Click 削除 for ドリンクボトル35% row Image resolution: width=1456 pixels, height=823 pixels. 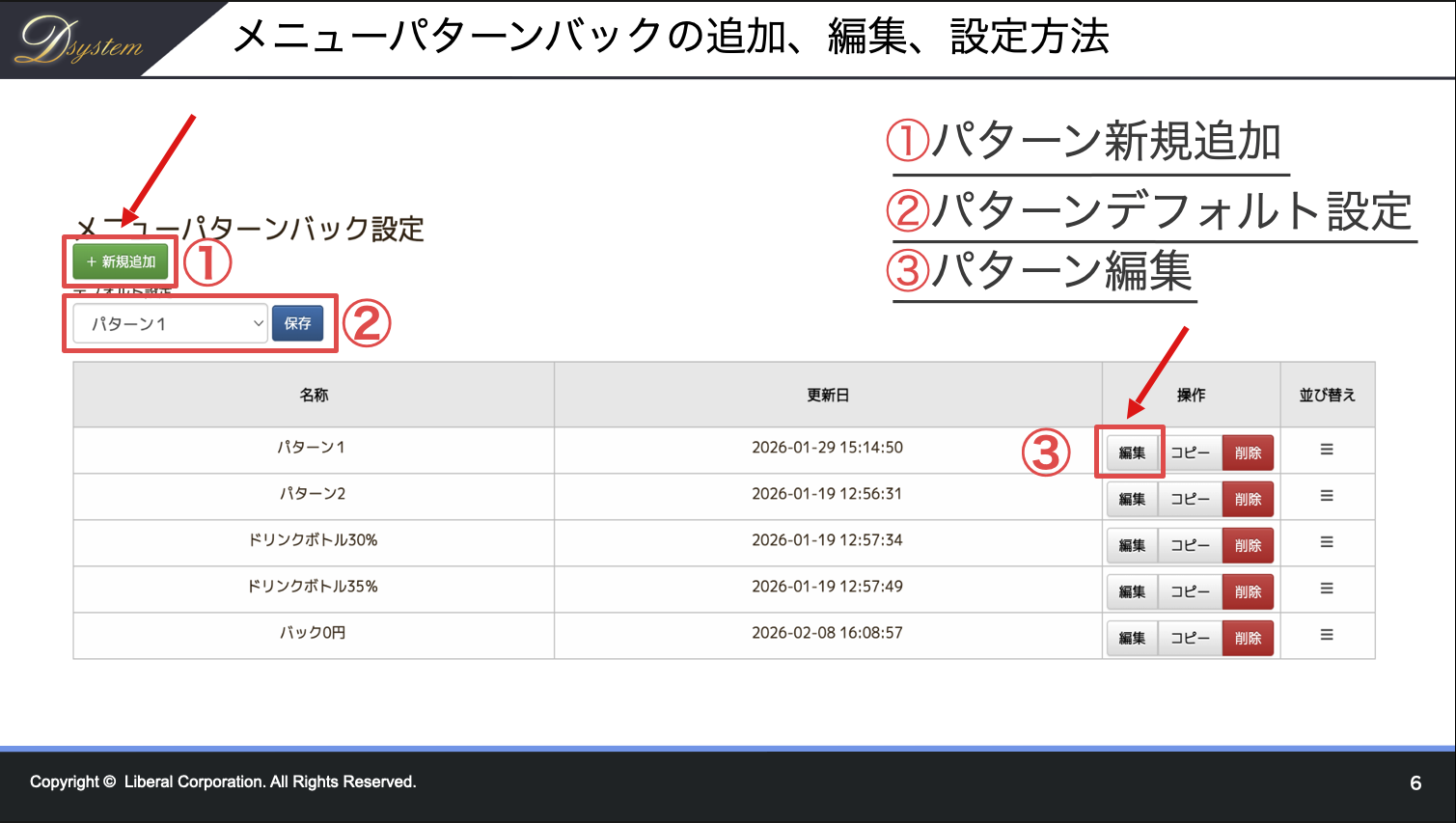click(1248, 591)
